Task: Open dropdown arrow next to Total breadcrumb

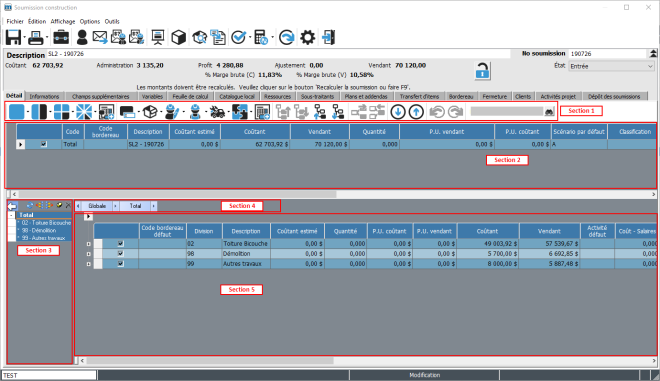Action: 153,206
